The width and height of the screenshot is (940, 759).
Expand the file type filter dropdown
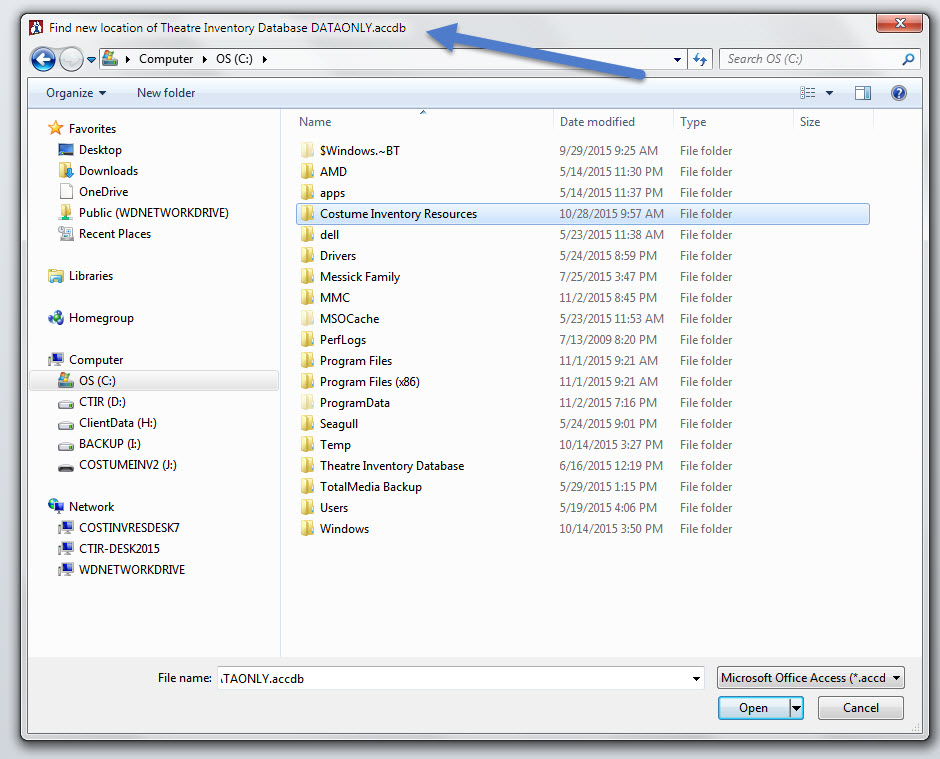pyautogui.click(x=811, y=678)
